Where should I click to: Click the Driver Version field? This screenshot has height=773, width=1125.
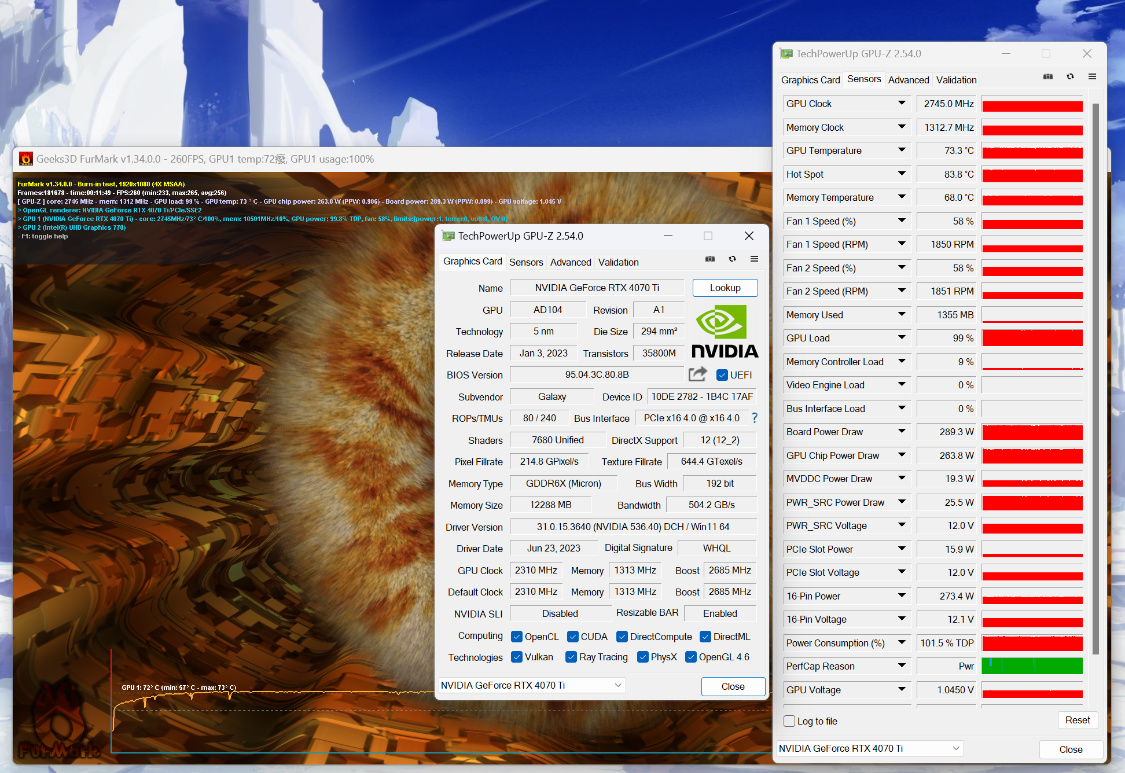point(633,527)
